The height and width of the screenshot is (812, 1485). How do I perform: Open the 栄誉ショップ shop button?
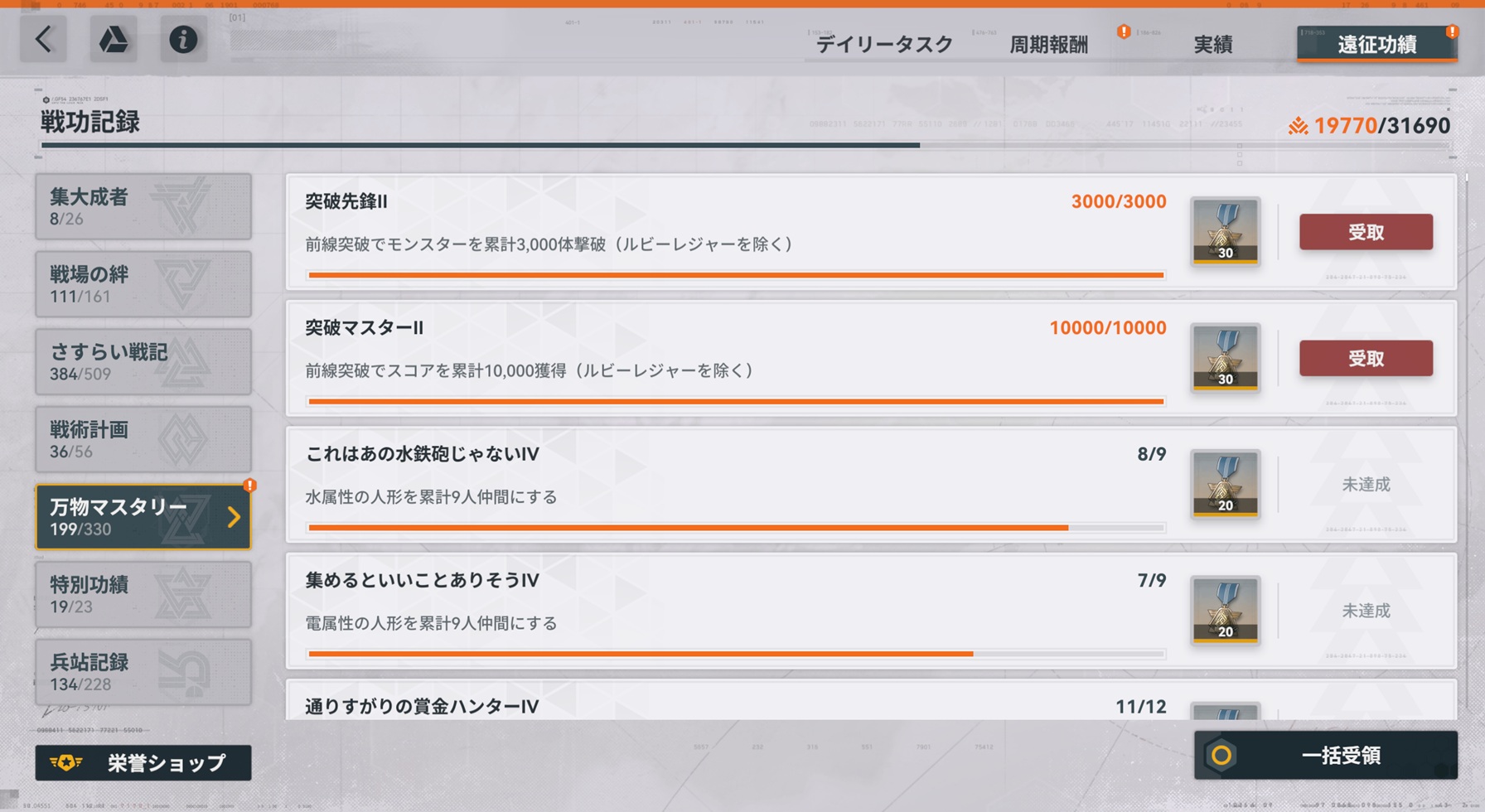pos(143,762)
